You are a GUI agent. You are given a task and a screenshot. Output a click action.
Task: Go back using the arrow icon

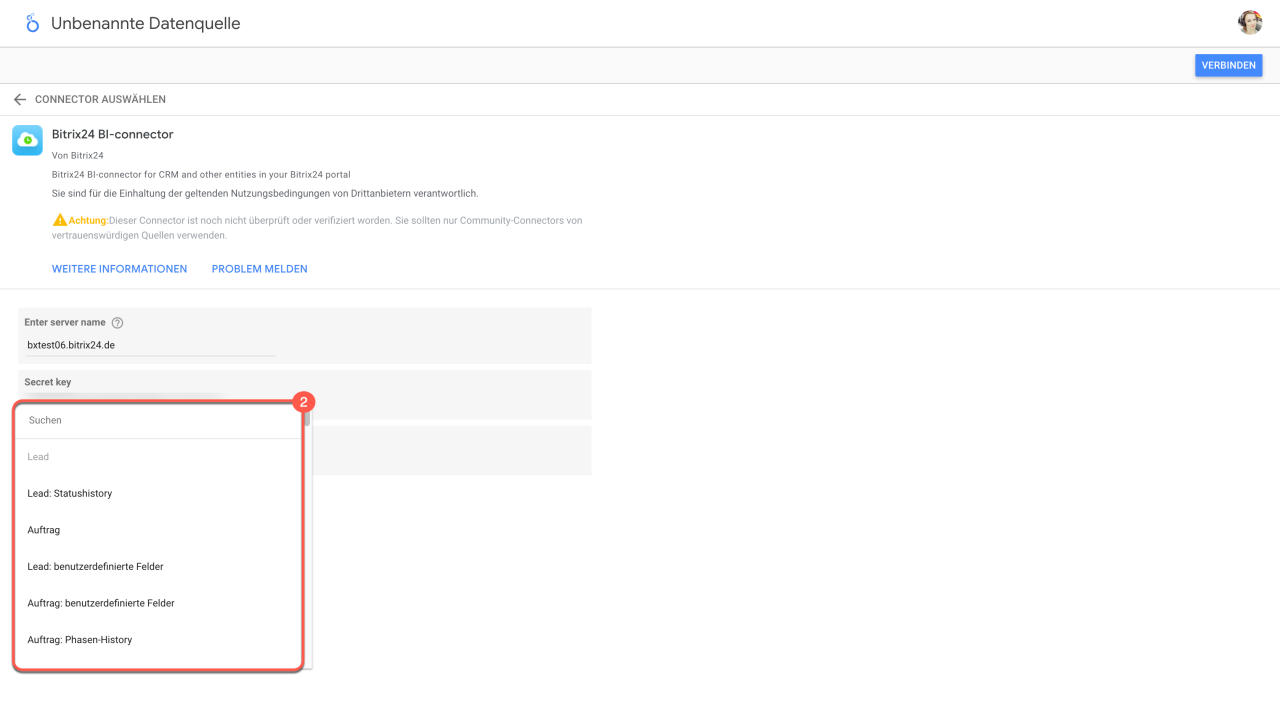[19, 100]
